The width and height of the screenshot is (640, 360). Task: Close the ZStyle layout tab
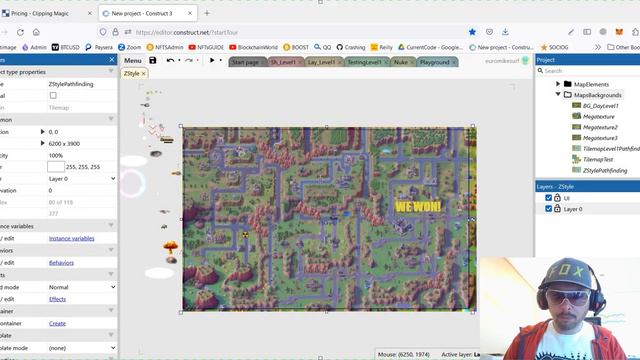pos(144,74)
